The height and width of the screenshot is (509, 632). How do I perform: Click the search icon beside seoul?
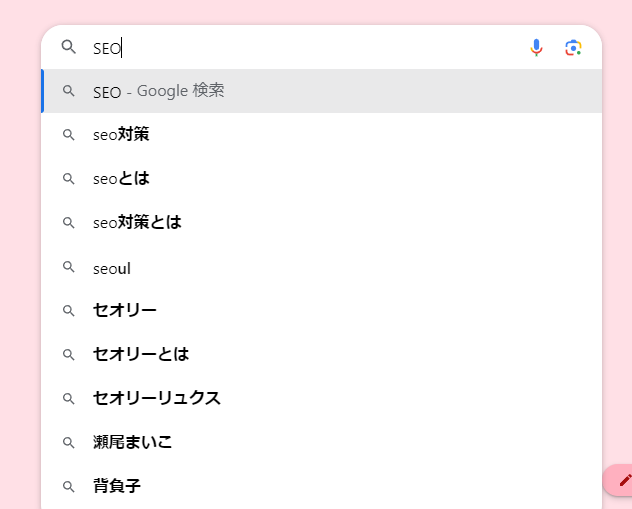point(69,267)
